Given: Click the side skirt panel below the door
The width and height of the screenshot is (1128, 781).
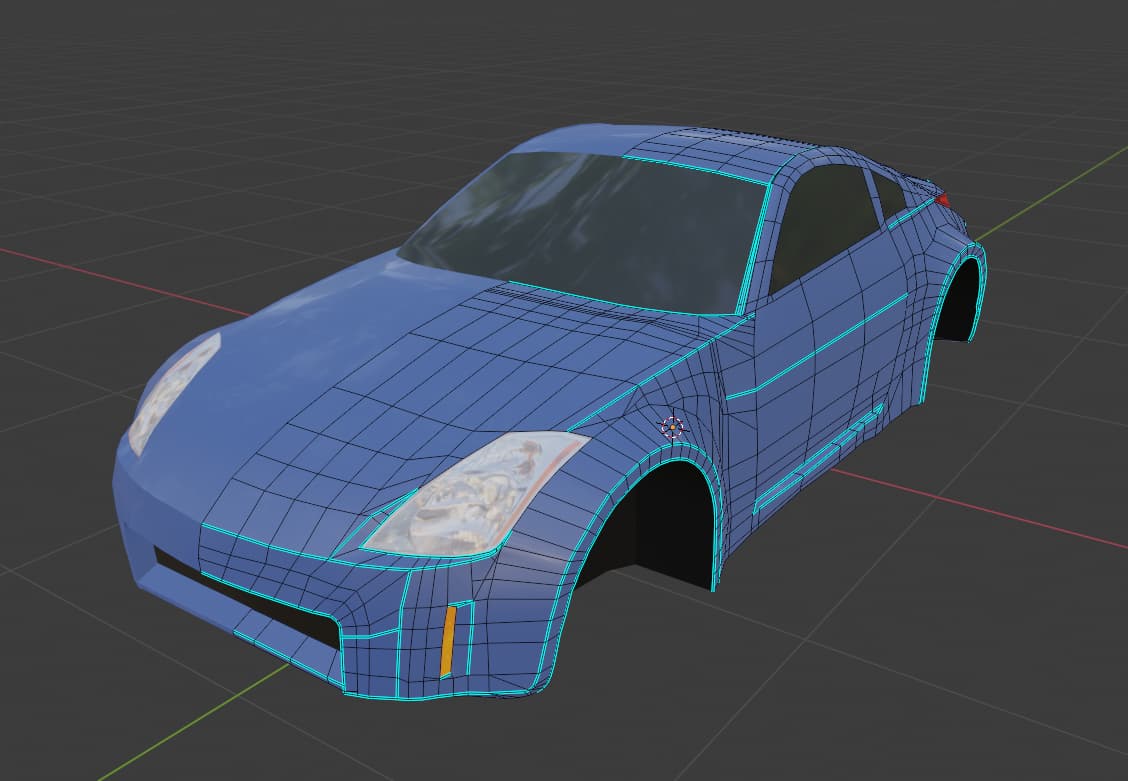Looking at the screenshot, I should click(820, 460).
